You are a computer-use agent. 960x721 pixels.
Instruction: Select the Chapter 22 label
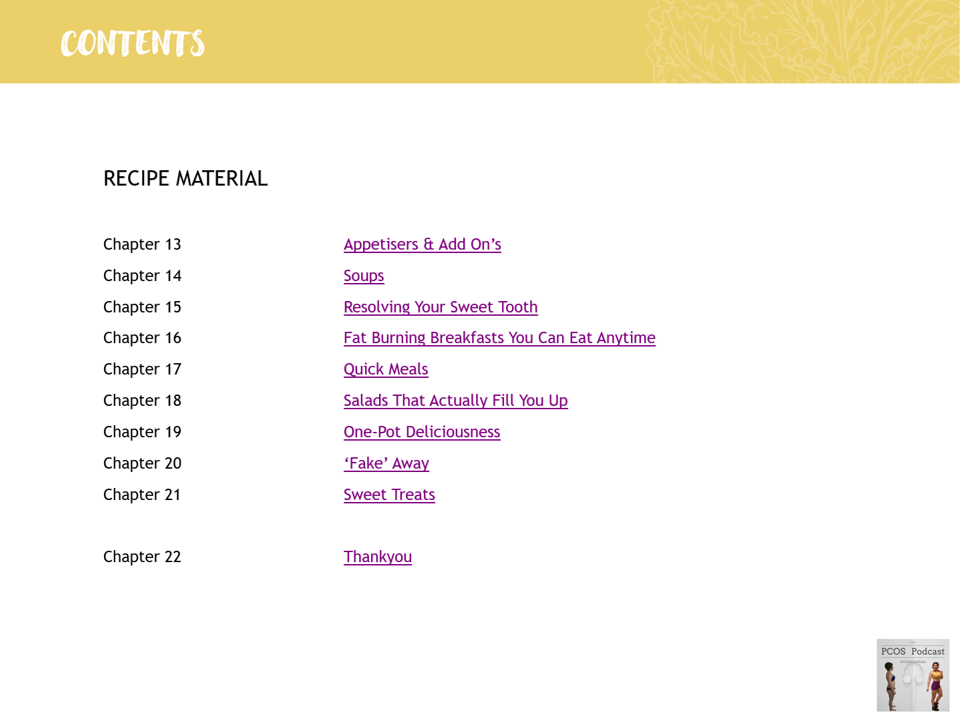pos(142,556)
